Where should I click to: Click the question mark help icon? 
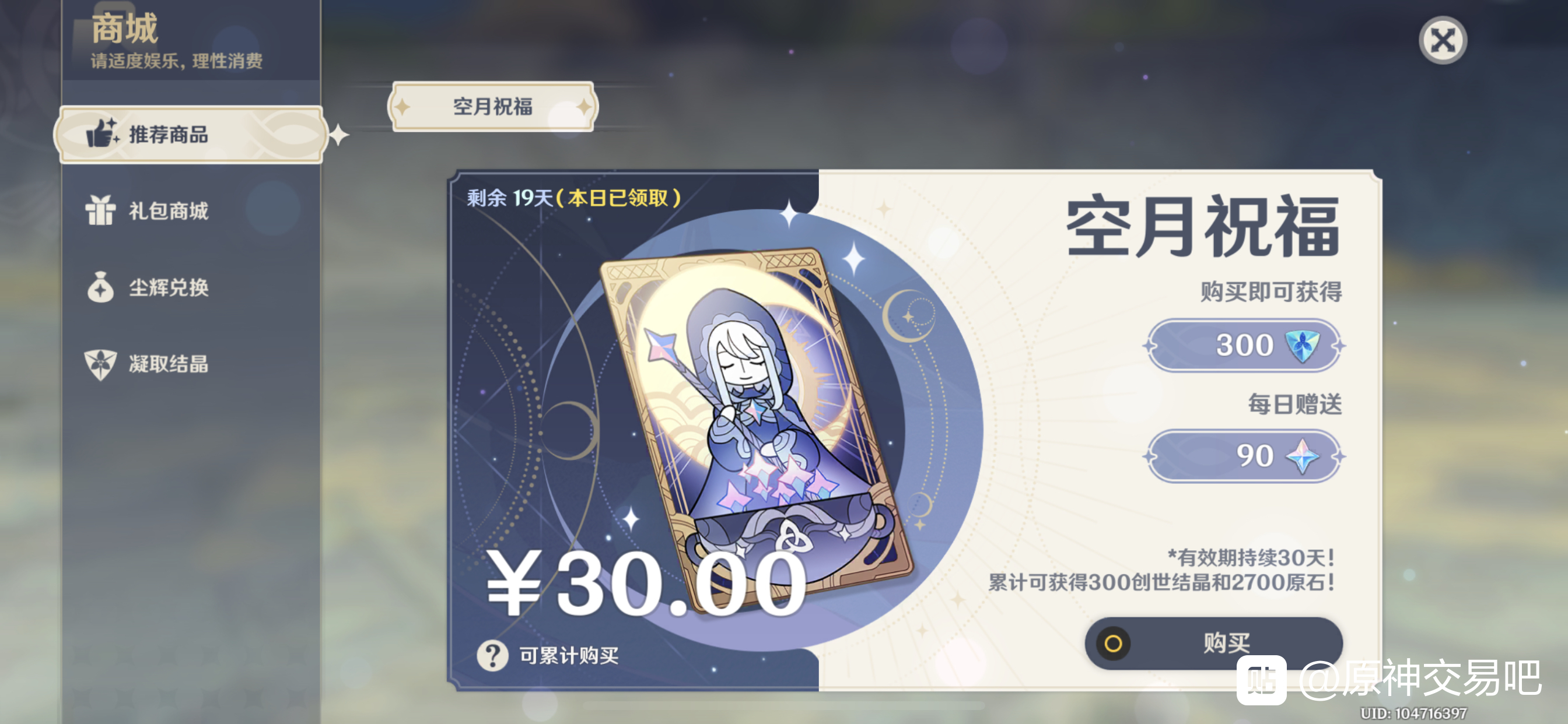click(x=492, y=655)
